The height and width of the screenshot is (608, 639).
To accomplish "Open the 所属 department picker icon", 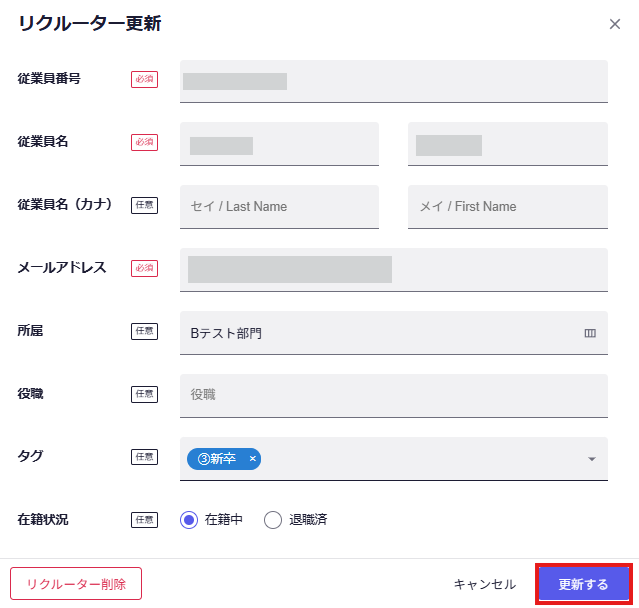I will pos(590,333).
